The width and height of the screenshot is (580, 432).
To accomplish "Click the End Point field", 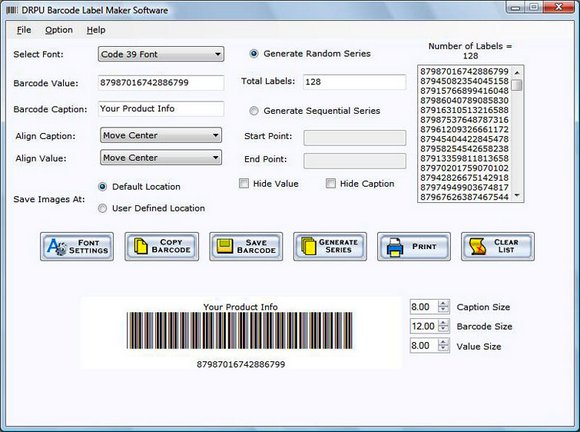I will (354, 161).
